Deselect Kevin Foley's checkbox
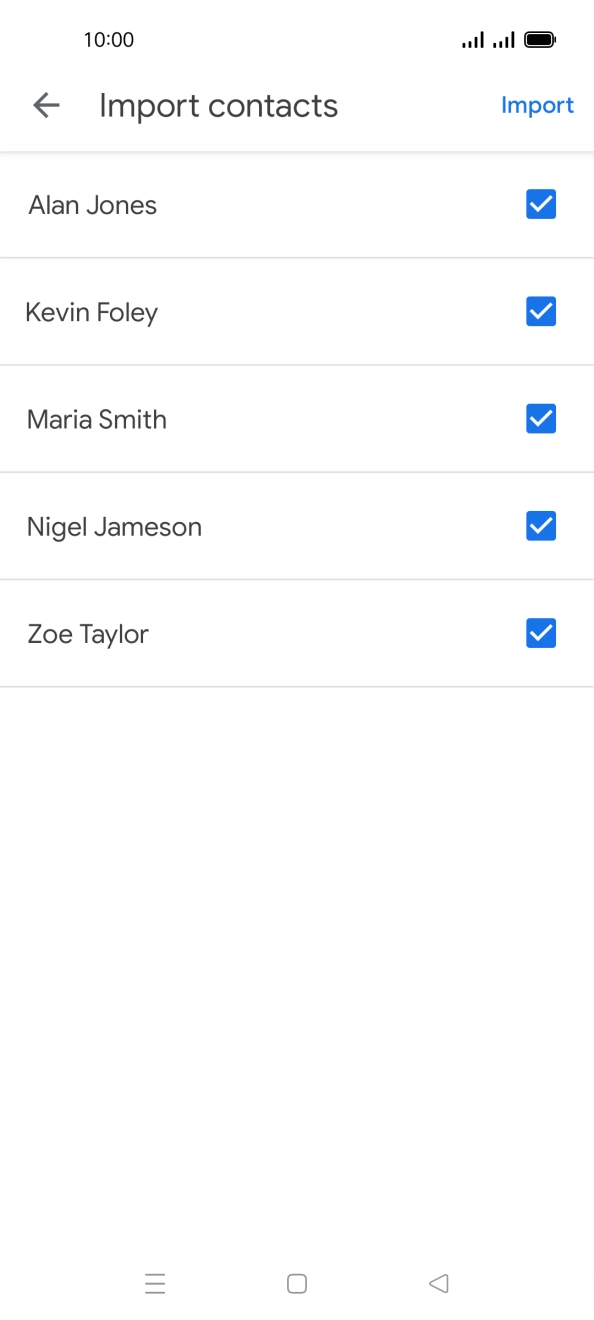This screenshot has width=594, height=1320. (540, 311)
